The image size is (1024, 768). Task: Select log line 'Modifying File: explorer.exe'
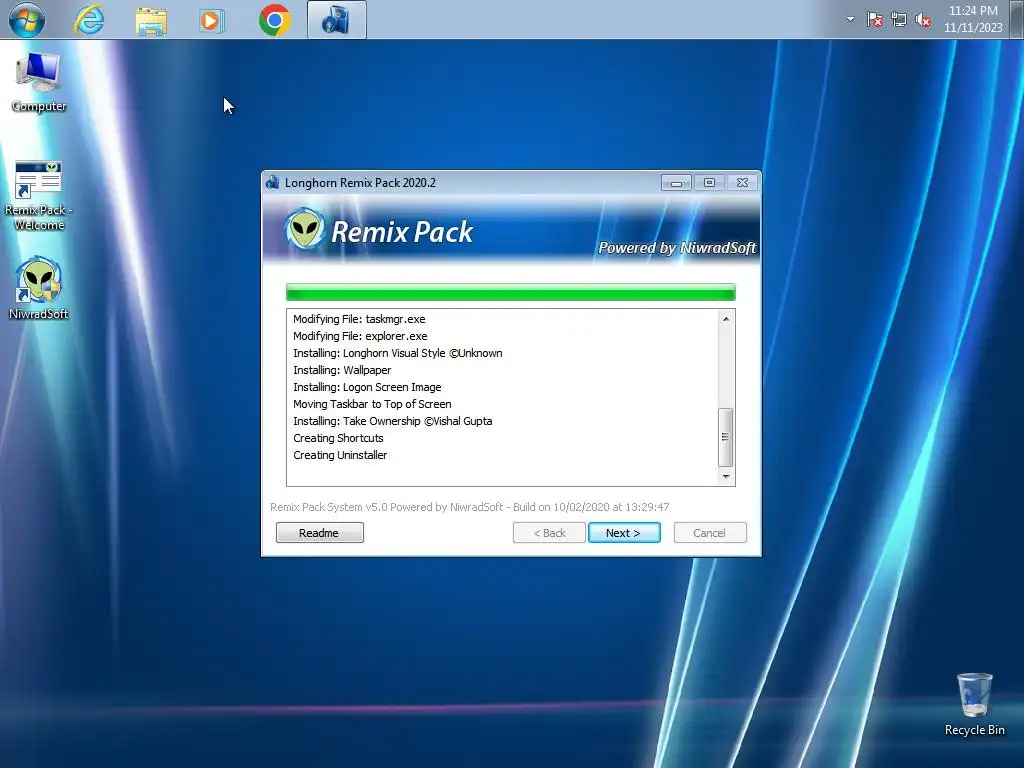(x=360, y=336)
